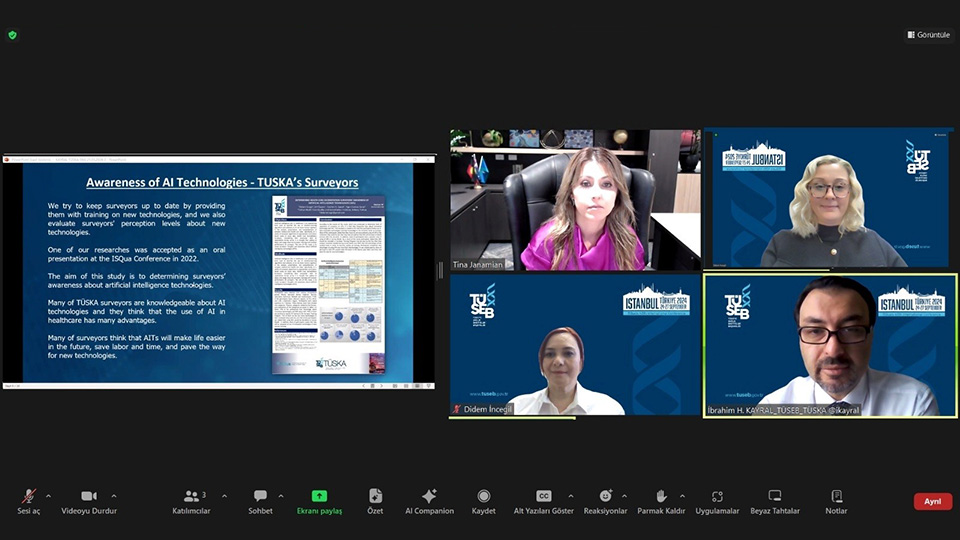Click the red Ayrıl leave button

(932, 502)
